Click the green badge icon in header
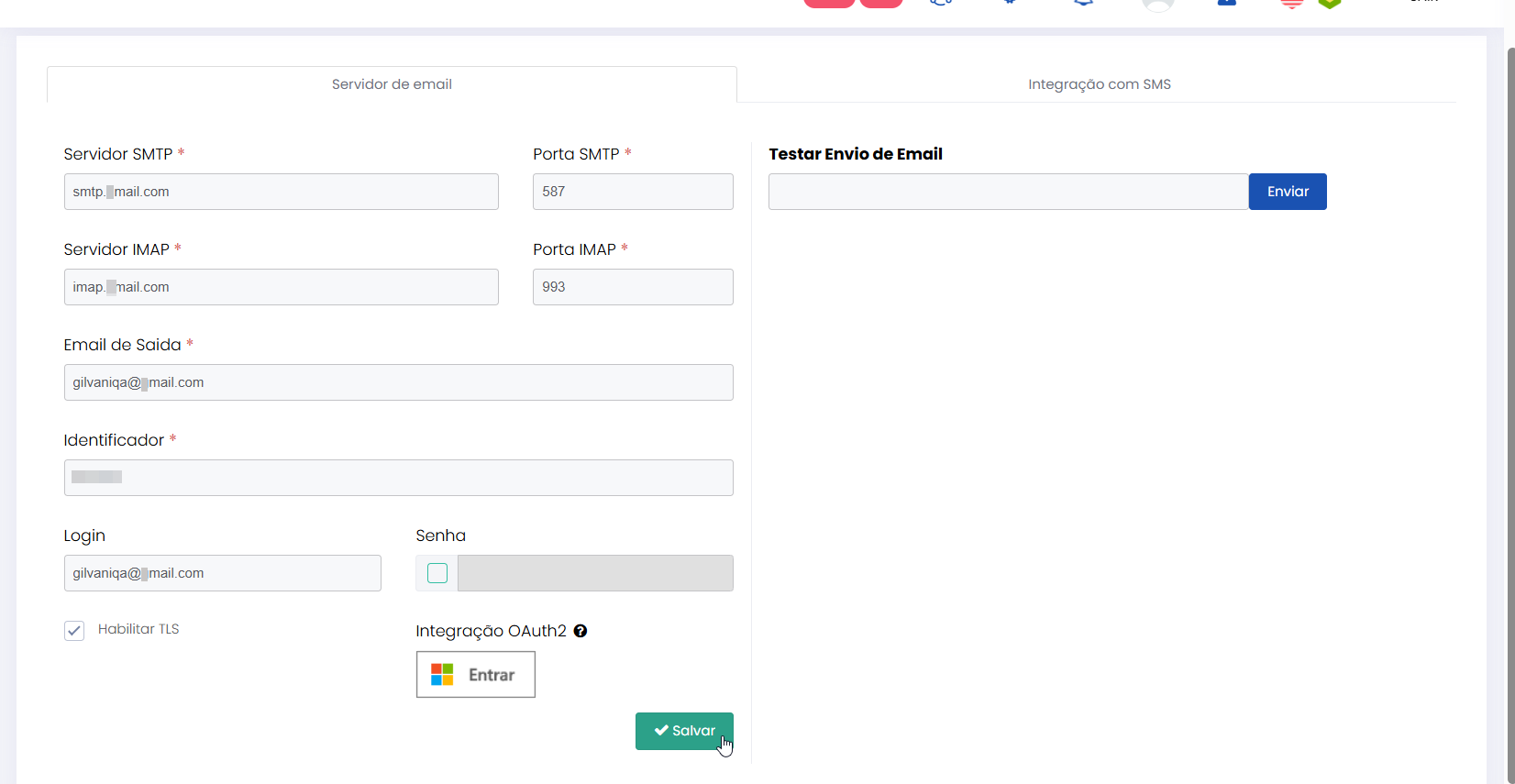This screenshot has width=1515, height=784. tap(1329, 4)
